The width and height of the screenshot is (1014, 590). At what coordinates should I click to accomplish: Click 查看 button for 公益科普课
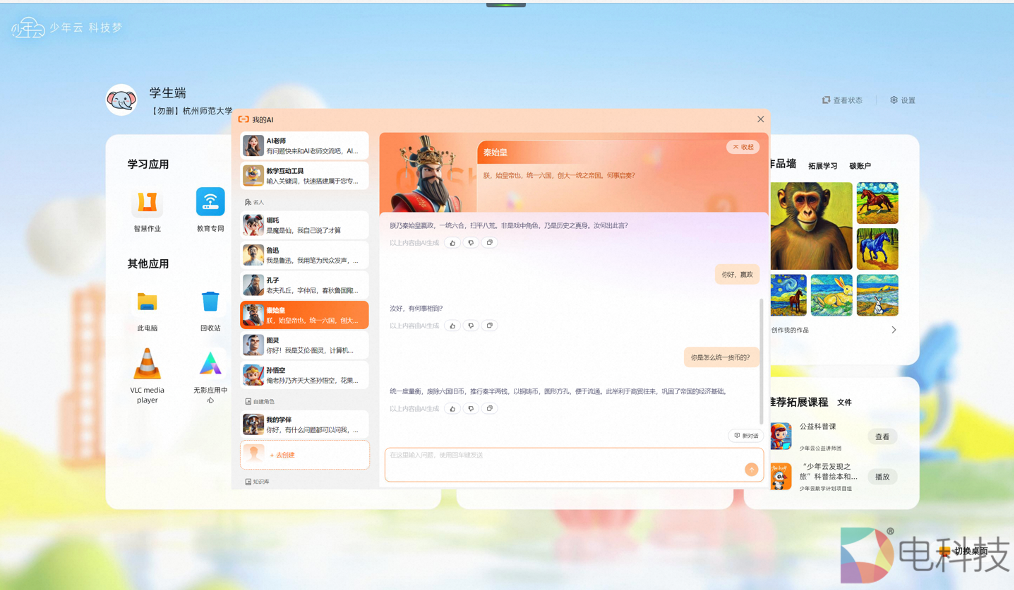(882, 437)
